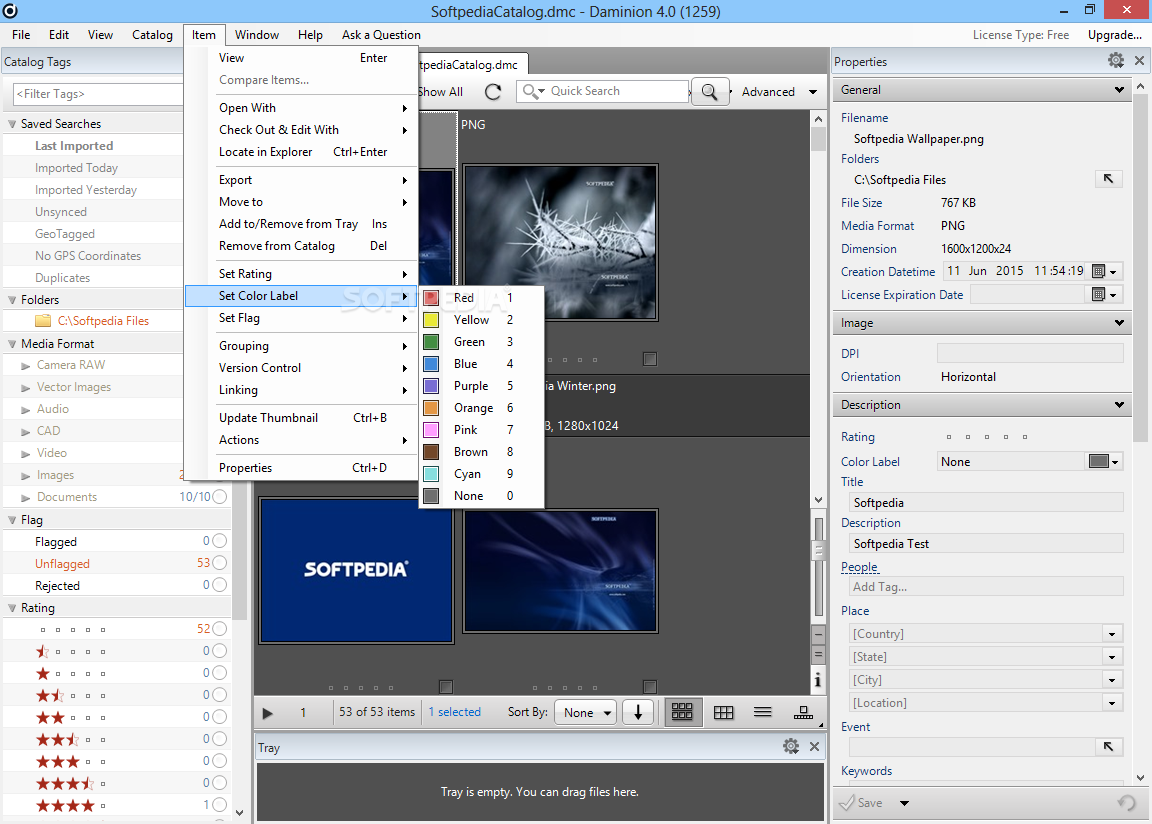
Task: Click the info icon beside thumbnail area
Action: [817, 681]
